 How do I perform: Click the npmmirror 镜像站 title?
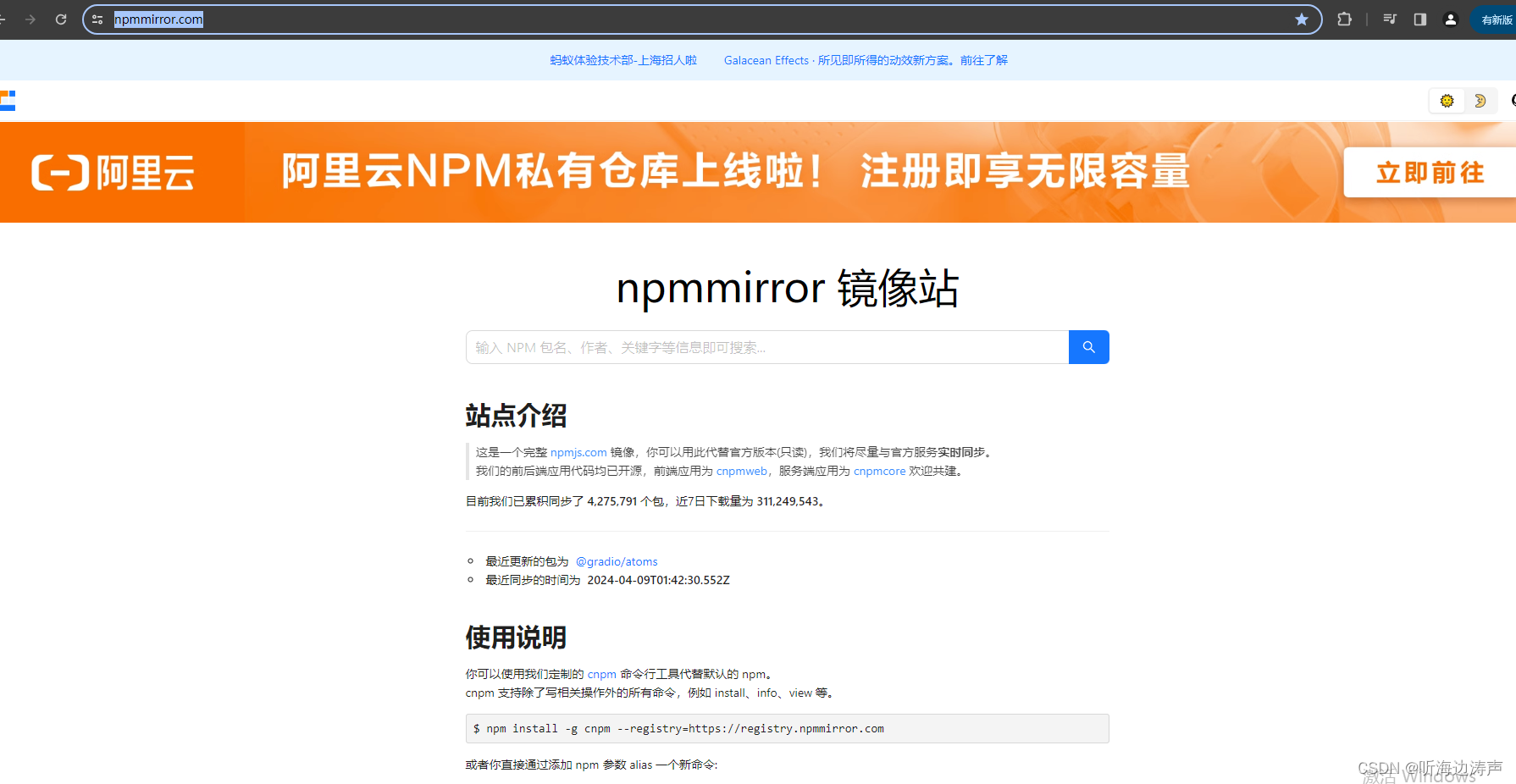788,288
